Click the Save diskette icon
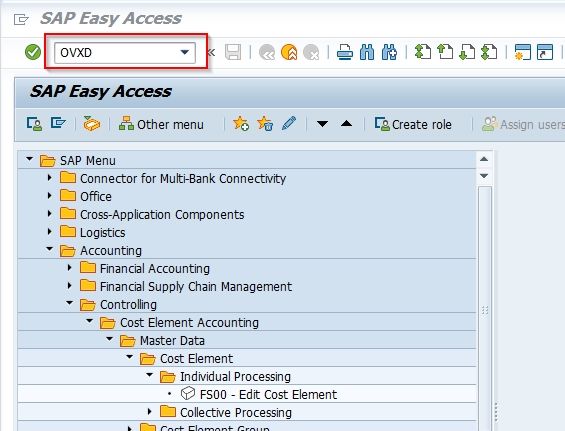The width and height of the screenshot is (565, 431). pos(233,52)
